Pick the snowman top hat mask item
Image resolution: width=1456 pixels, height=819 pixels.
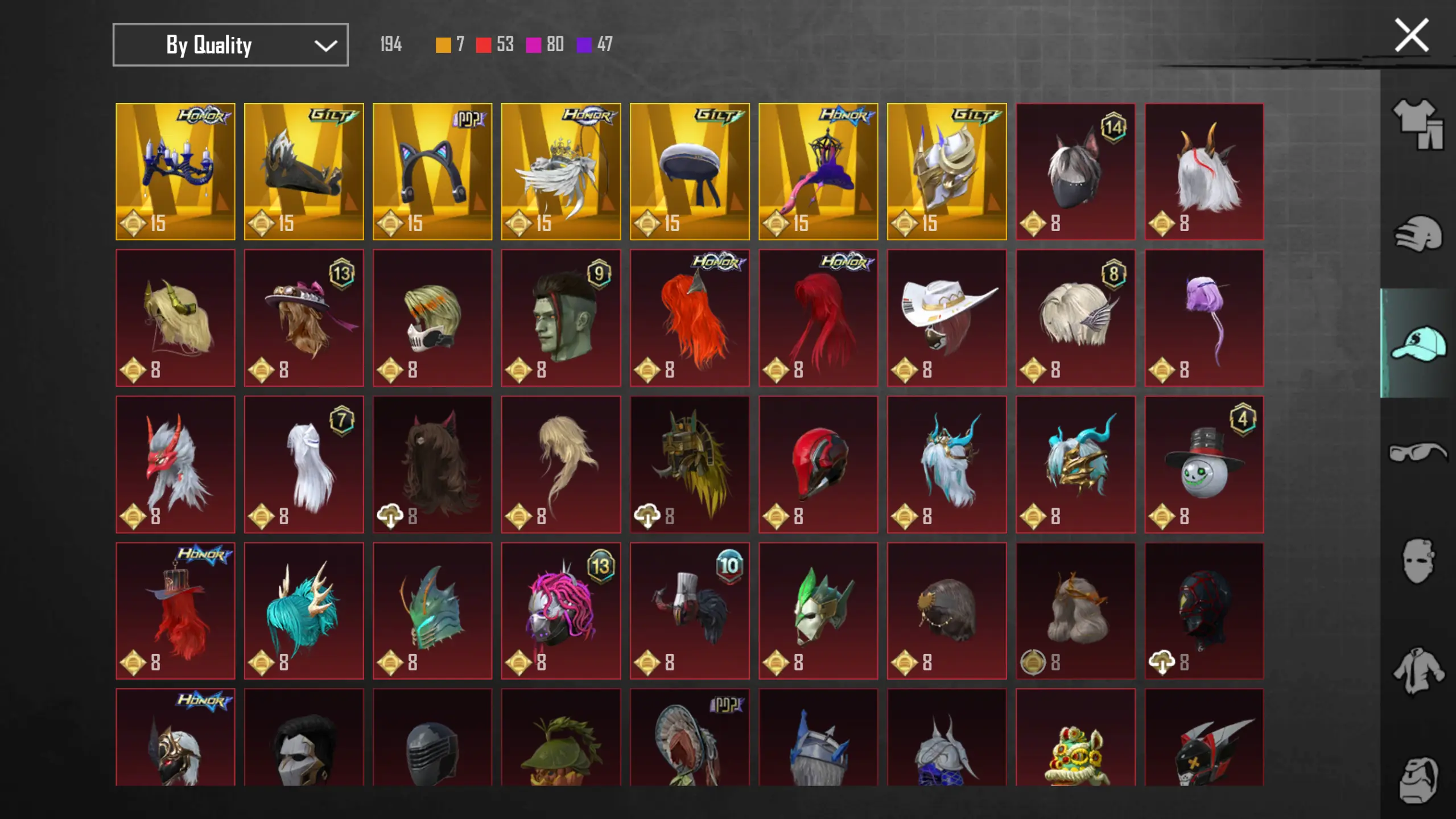point(1204,464)
